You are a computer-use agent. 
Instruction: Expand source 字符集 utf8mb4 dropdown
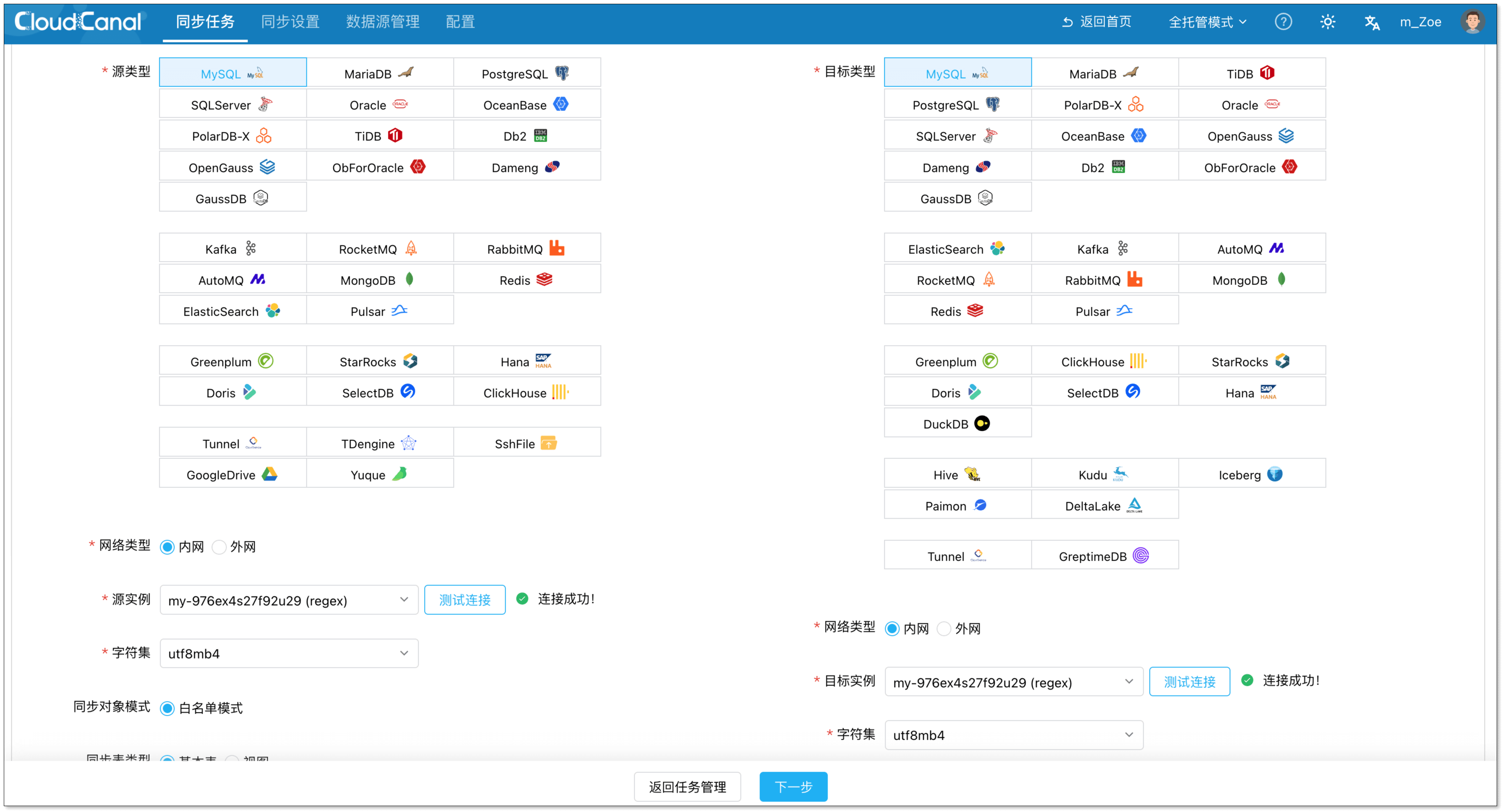[289, 653]
